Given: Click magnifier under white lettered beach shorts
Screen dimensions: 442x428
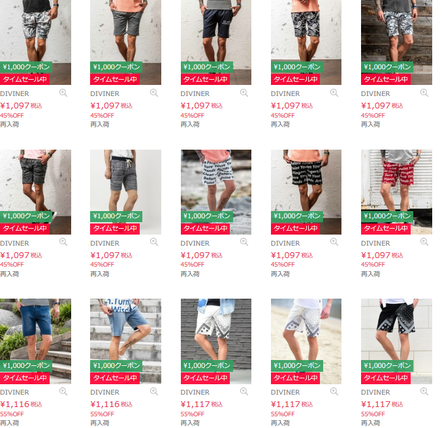Looking at the screenshot, I should (244, 242).
